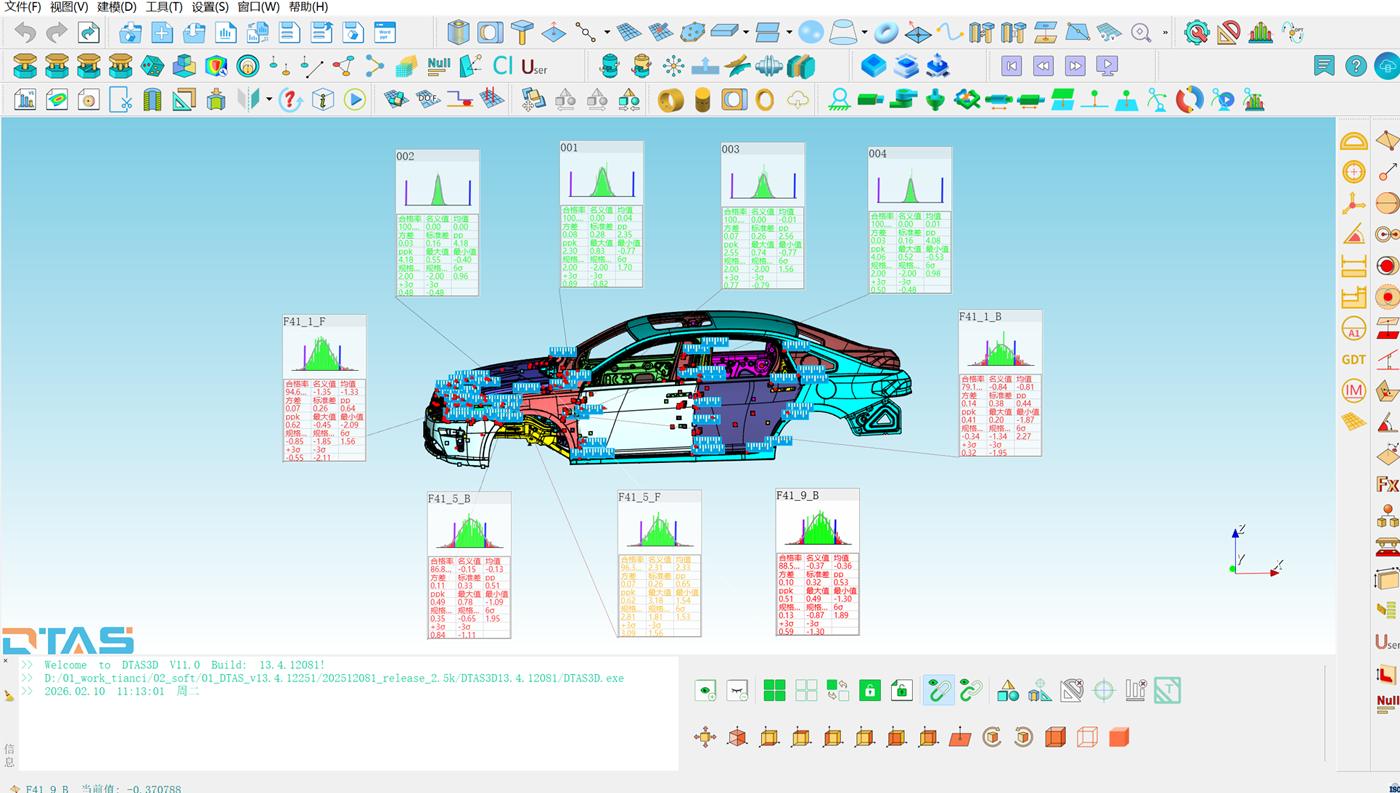1400x793 pixels.
Task: Click the fast-forward playback button
Action: (1075, 66)
